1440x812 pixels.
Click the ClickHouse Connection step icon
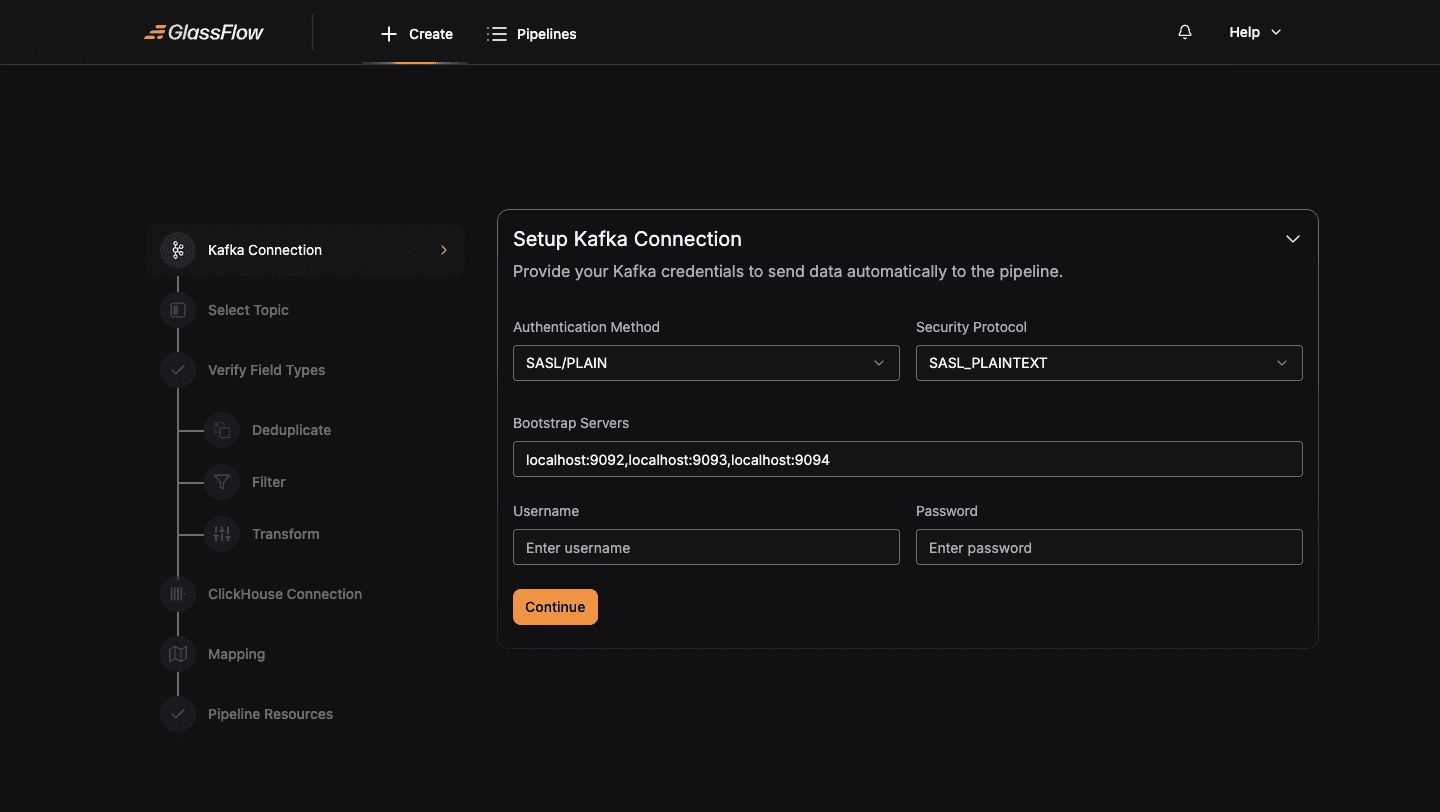click(x=178, y=594)
